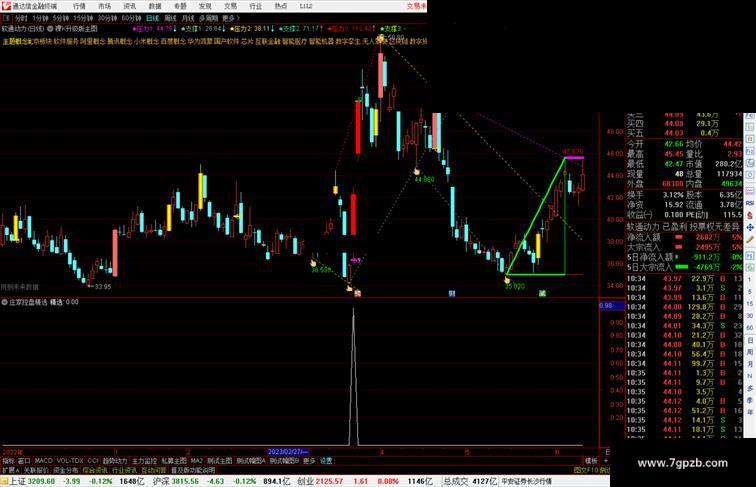Click the blue cross-arrows move icon in sidebar
This screenshot has width=756, height=487.
[x=750, y=227]
